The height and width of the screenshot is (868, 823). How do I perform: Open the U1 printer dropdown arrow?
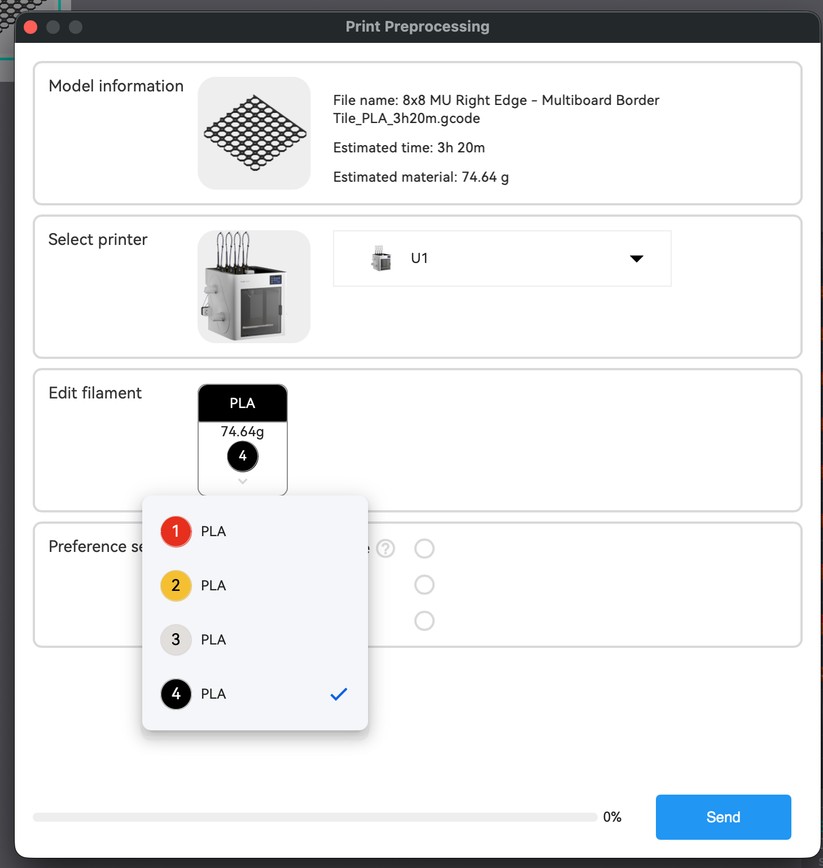pos(636,259)
